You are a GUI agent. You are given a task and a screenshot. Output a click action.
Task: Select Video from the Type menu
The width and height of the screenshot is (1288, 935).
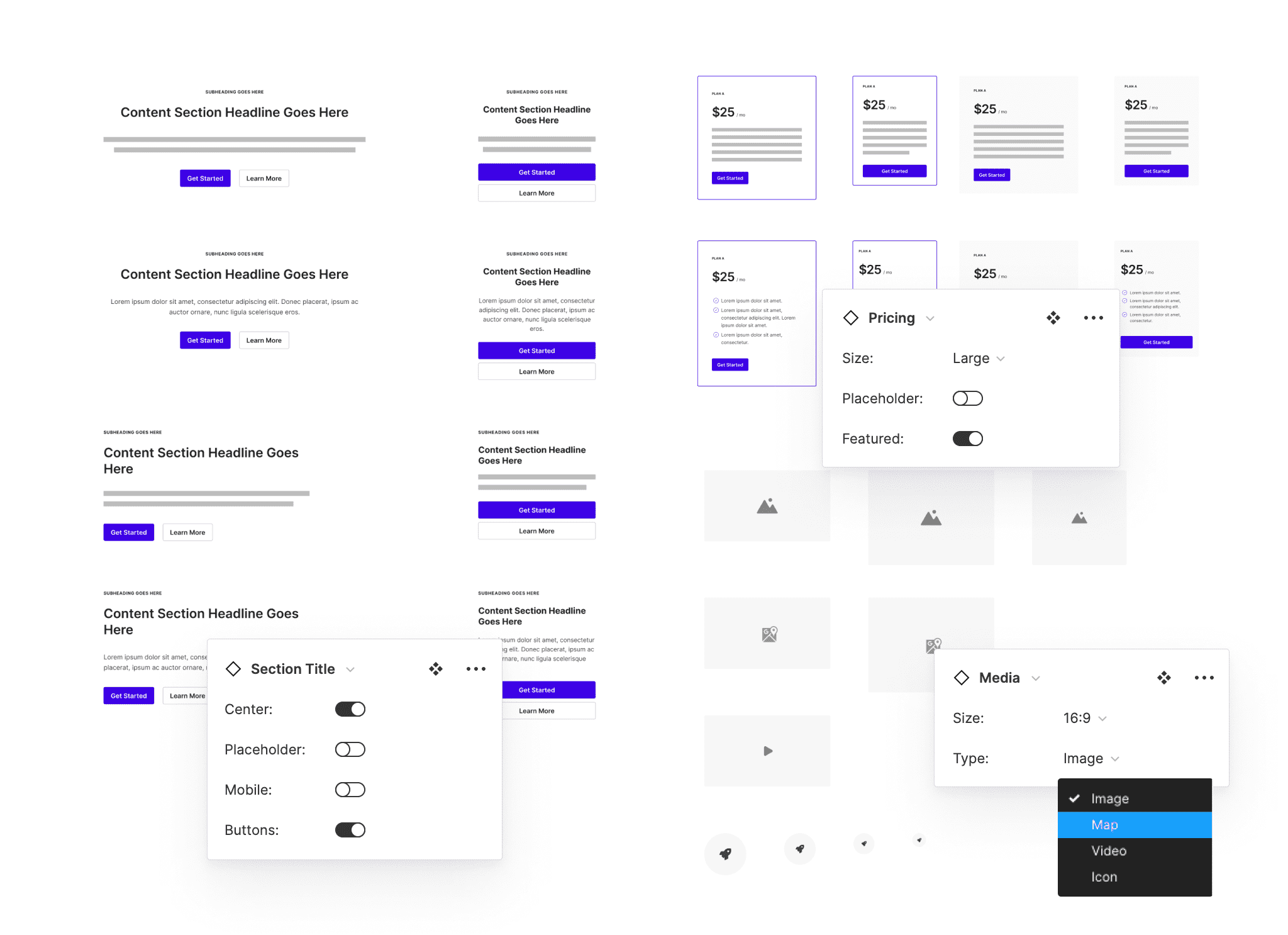click(x=1108, y=851)
